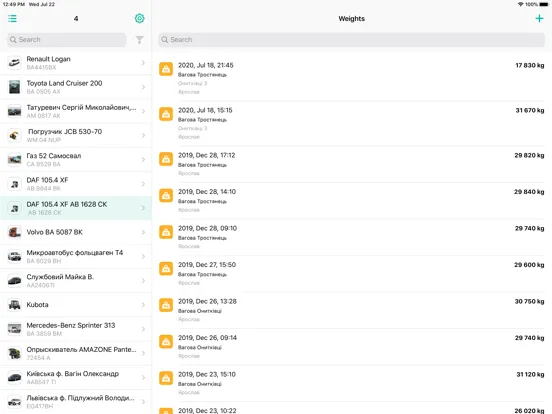Open weight record 2020, Jul 18, 21:45
552x414 pixels.
point(351,78)
